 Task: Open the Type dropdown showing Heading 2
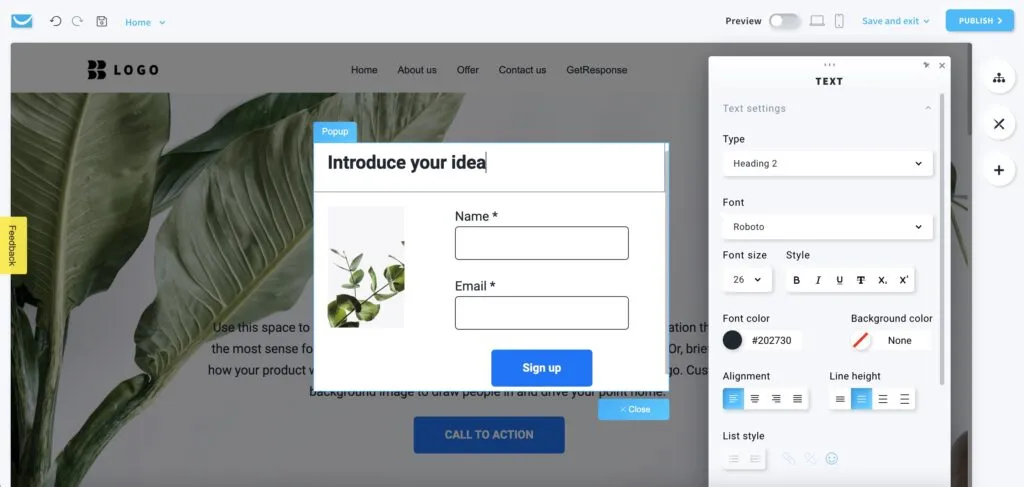pyautogui.click(x=827, y=163)
